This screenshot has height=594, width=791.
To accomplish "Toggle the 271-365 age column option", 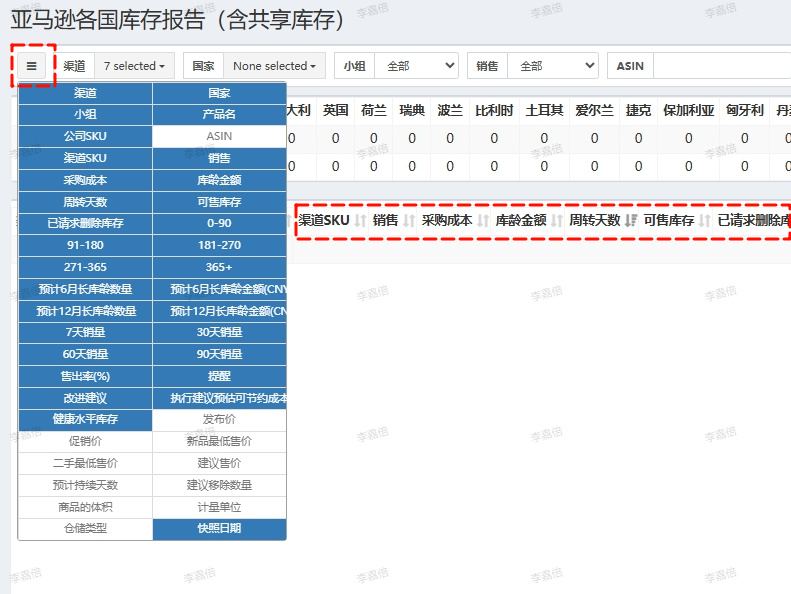I will [85, 267].
